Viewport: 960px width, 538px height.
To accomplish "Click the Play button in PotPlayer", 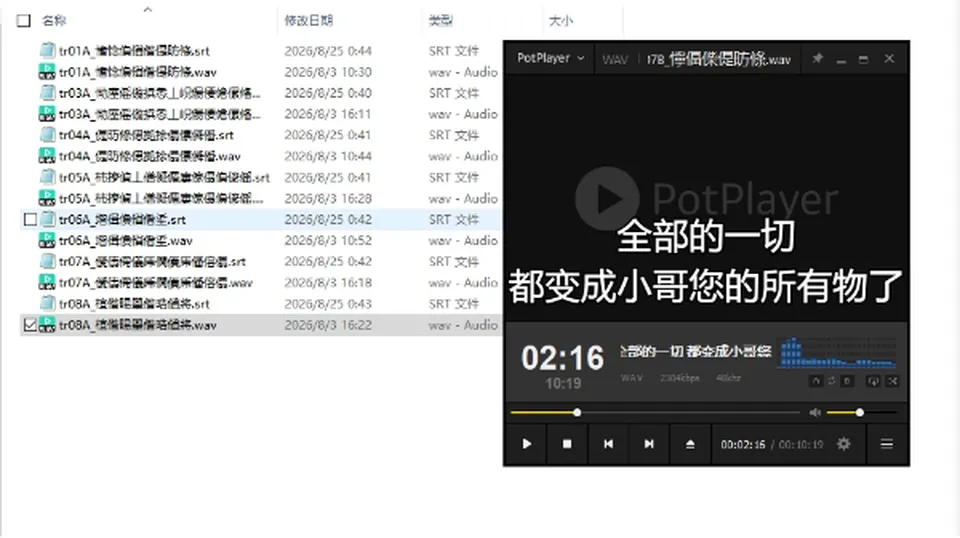I will [527, 444].
